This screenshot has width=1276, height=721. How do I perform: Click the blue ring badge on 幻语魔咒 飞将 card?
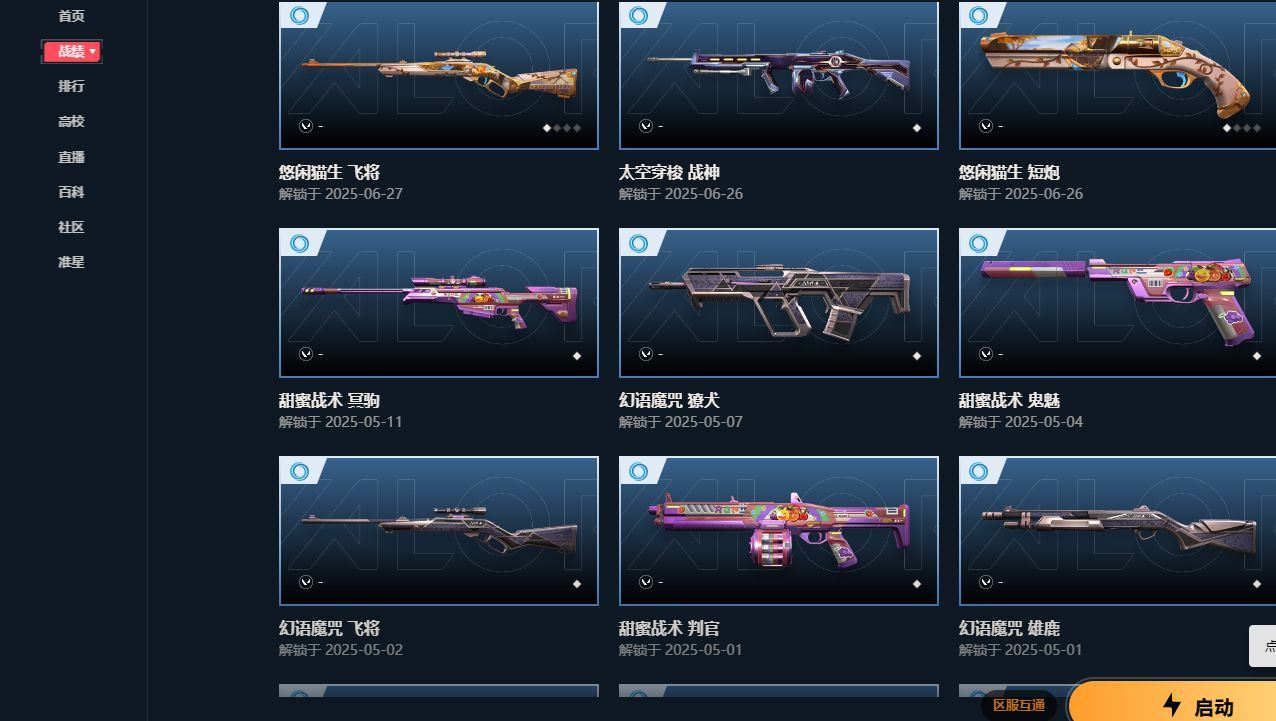tap(299, 471)
